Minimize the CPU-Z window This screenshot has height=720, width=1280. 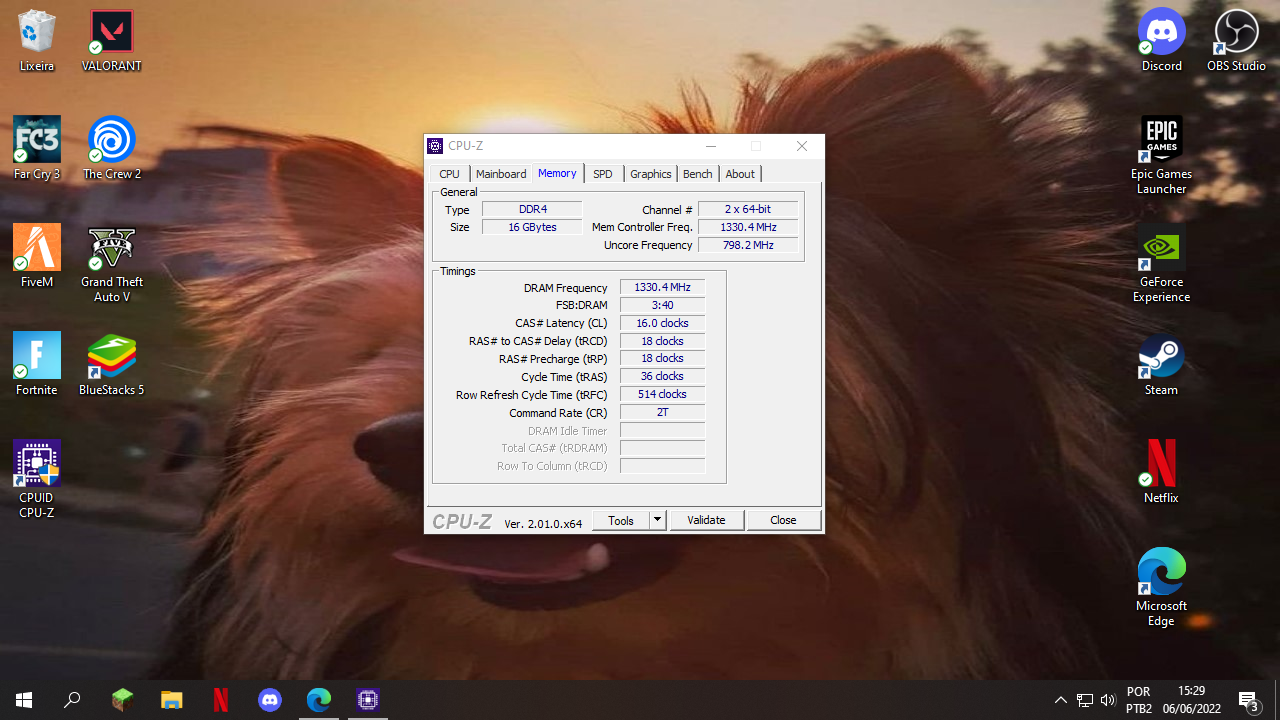(710, 146)
